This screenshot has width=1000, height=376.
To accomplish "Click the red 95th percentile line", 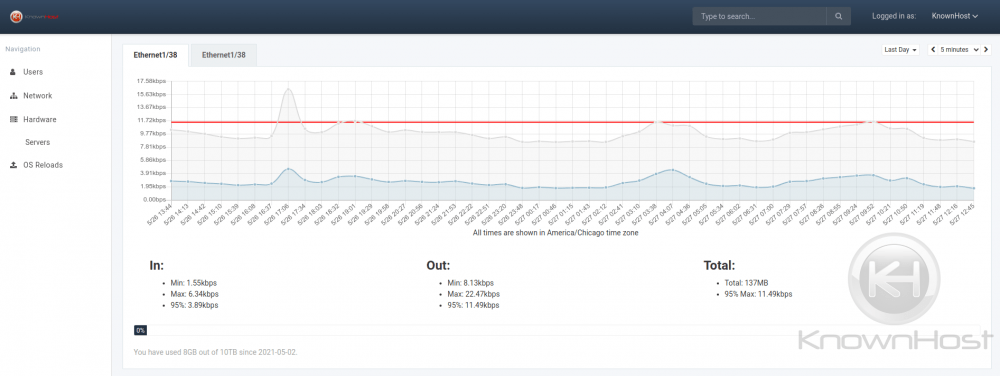I will (571, 122).
